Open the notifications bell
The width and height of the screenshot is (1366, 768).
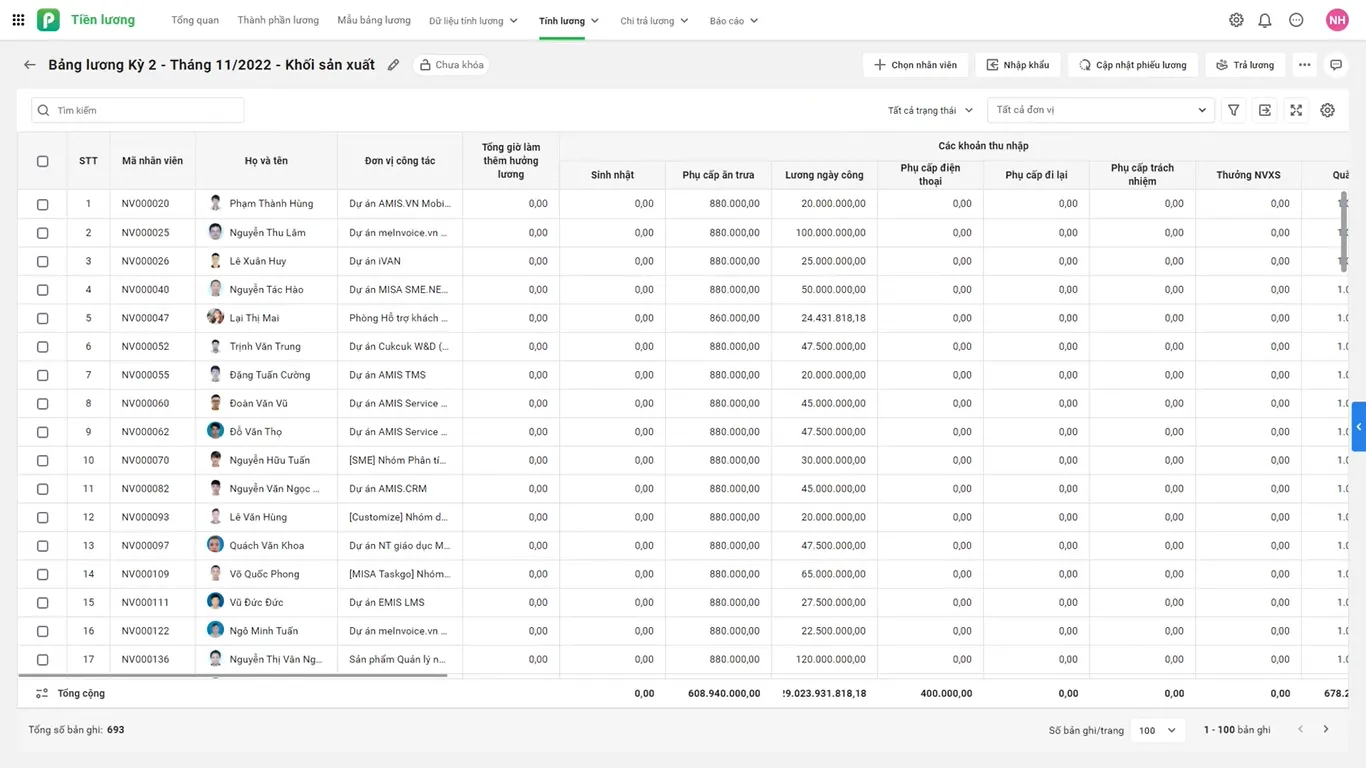click(x=1265, y=20)
